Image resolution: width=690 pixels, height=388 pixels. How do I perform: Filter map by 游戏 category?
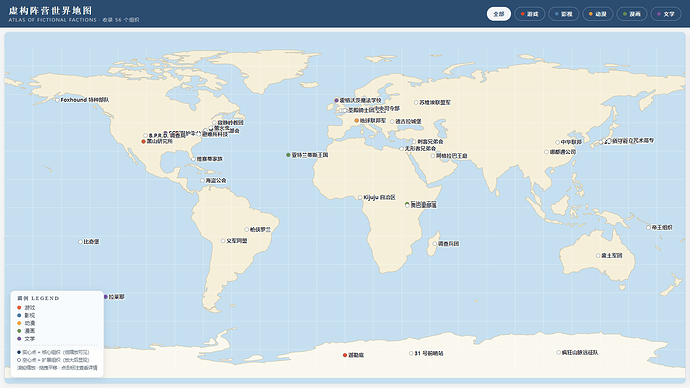tap(529, 14)
